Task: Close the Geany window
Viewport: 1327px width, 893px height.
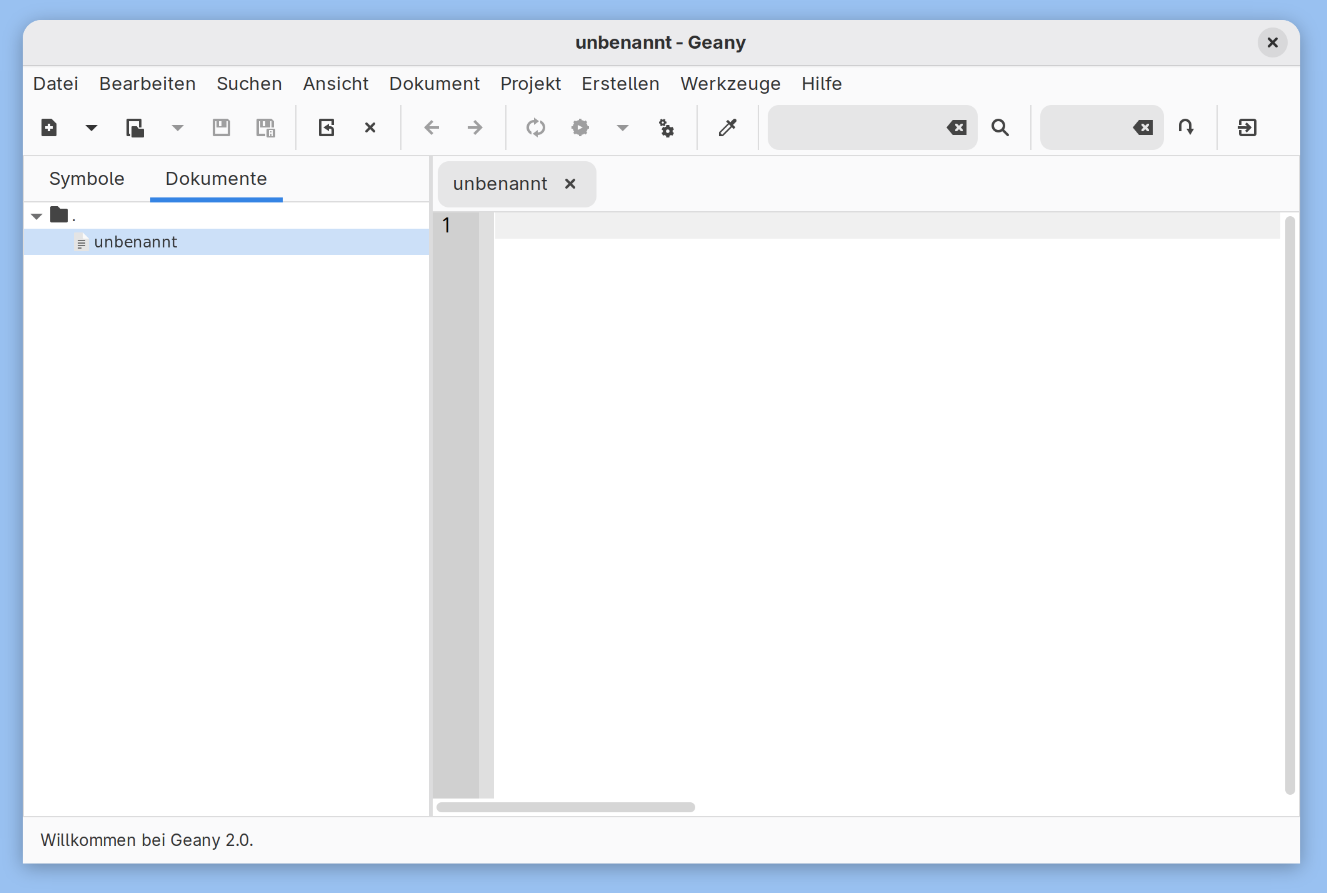Action: pos(1272,43)
